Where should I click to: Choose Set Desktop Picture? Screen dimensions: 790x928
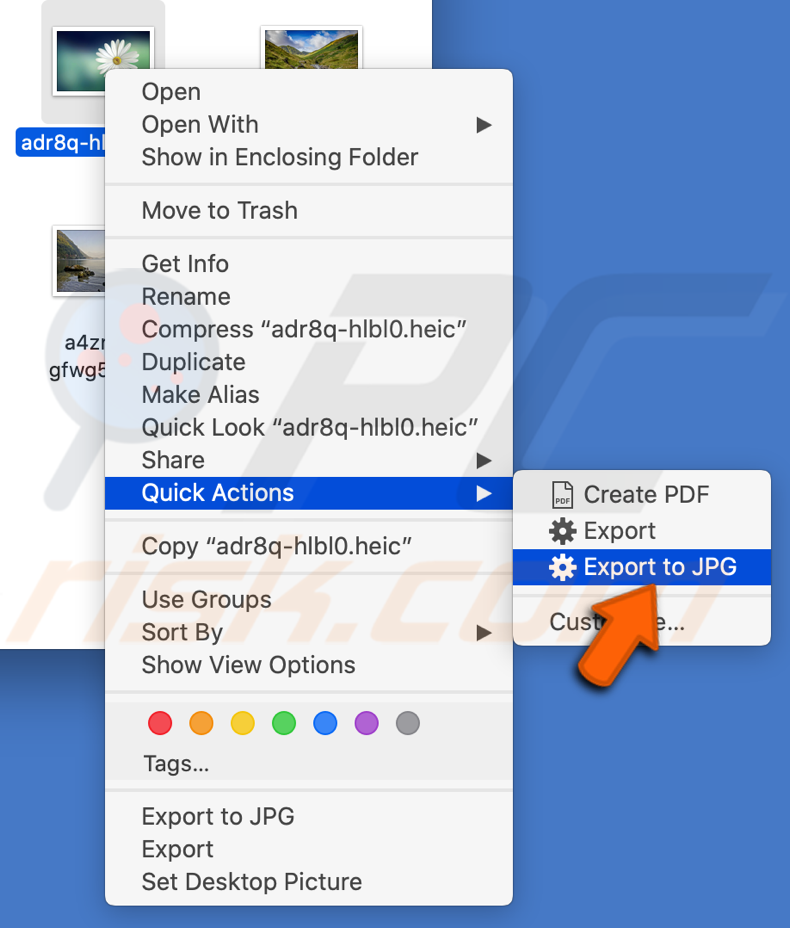coord(309,882)
